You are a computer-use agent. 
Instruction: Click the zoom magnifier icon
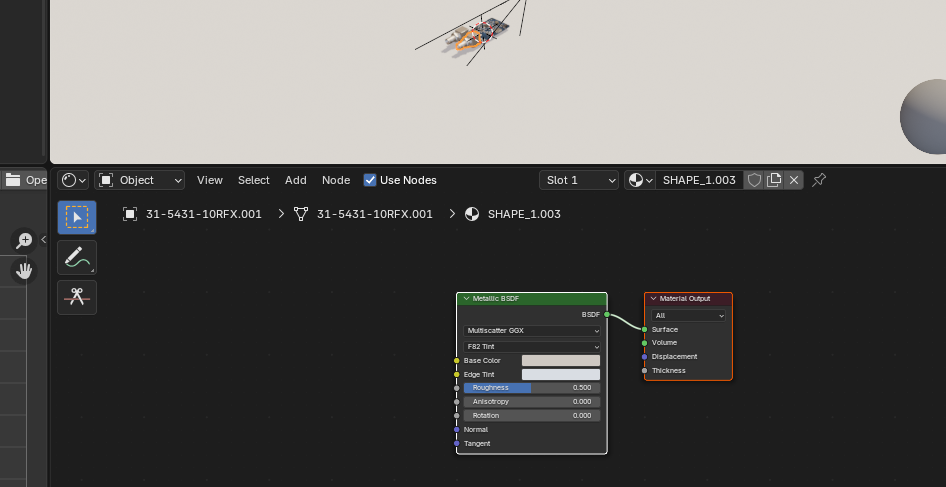pos(24,240)
